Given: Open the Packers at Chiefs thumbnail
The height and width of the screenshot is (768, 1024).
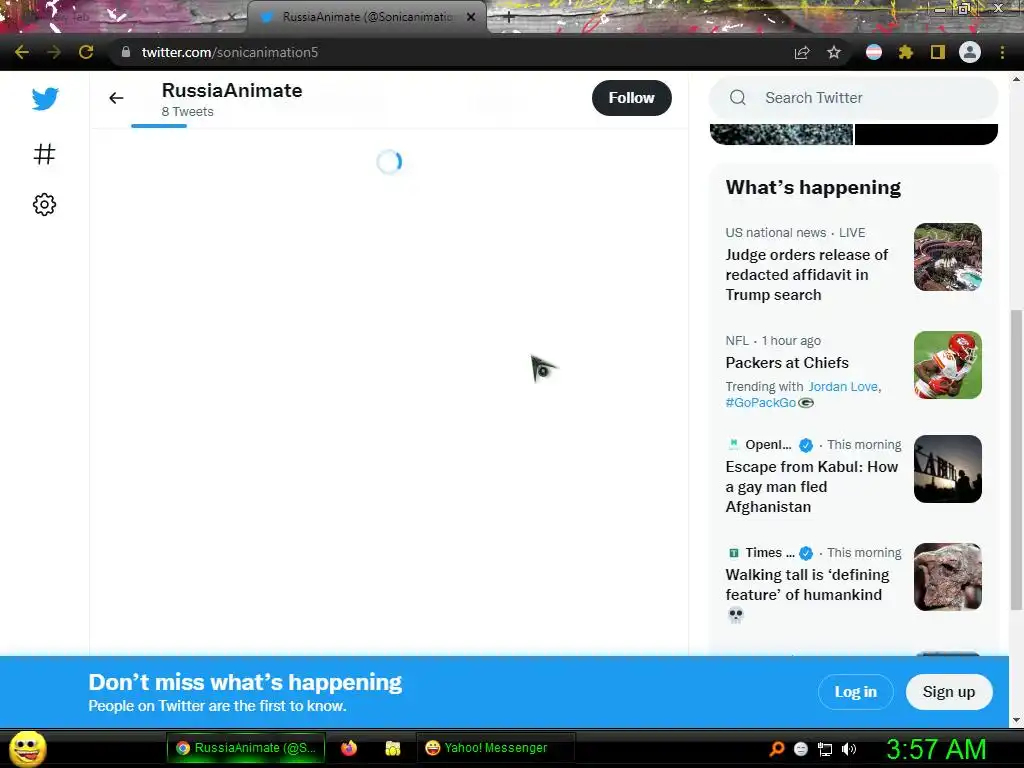Looking at the screenshot, I should tap(948, 365).
